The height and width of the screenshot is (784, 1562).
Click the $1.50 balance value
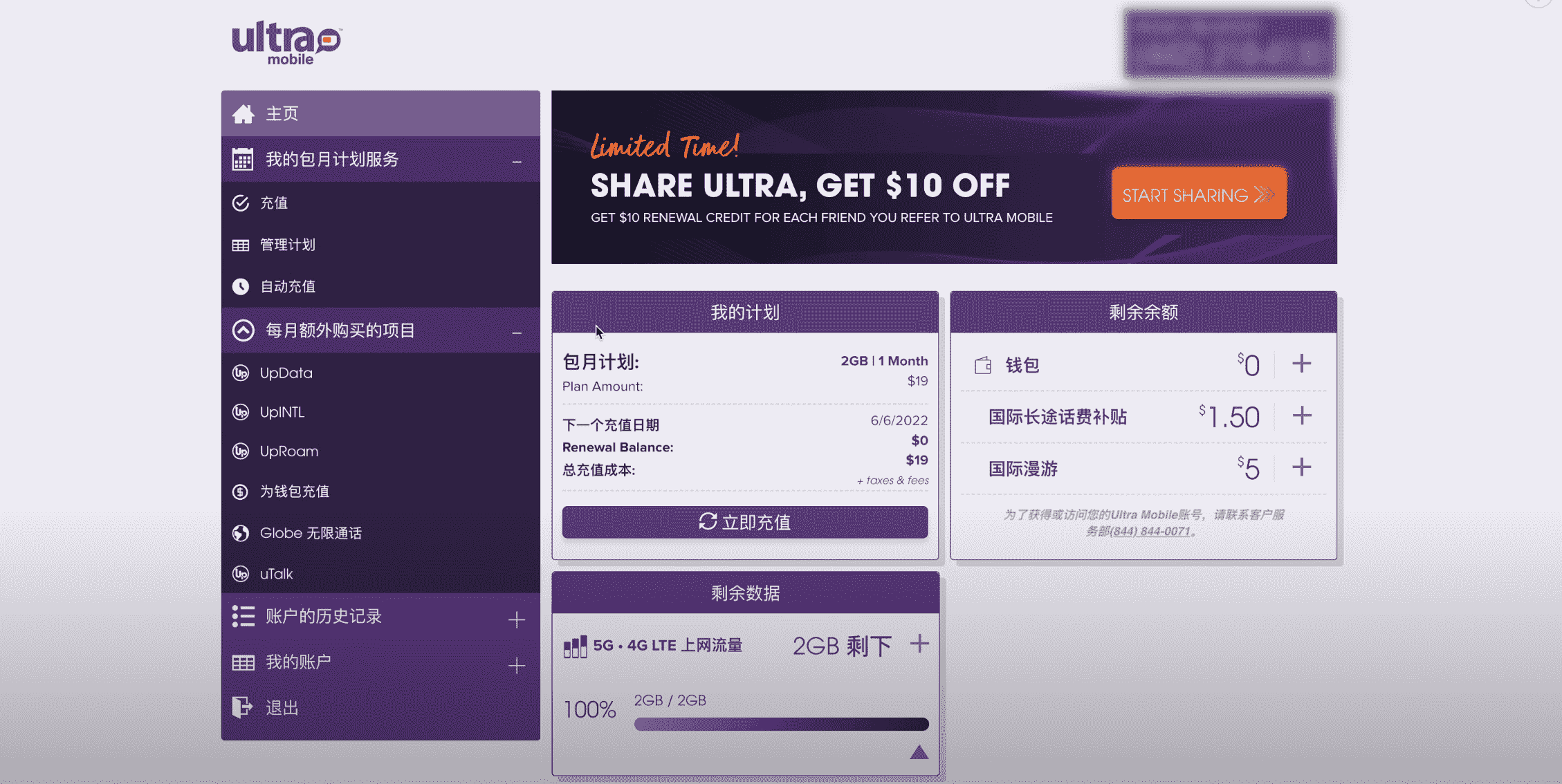tap(1229, 417)
